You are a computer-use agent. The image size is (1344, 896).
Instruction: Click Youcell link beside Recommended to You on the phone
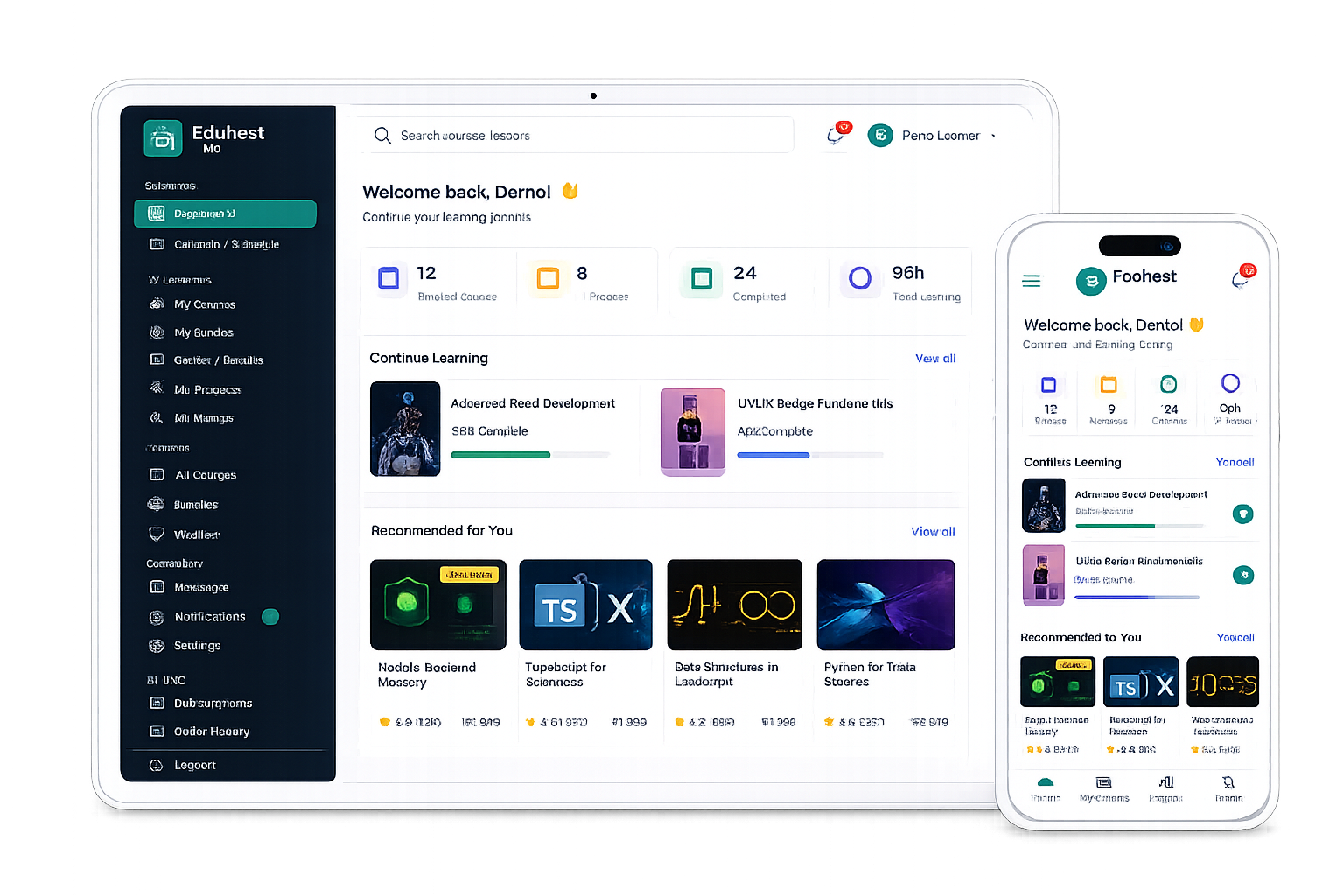[1235, 638]
